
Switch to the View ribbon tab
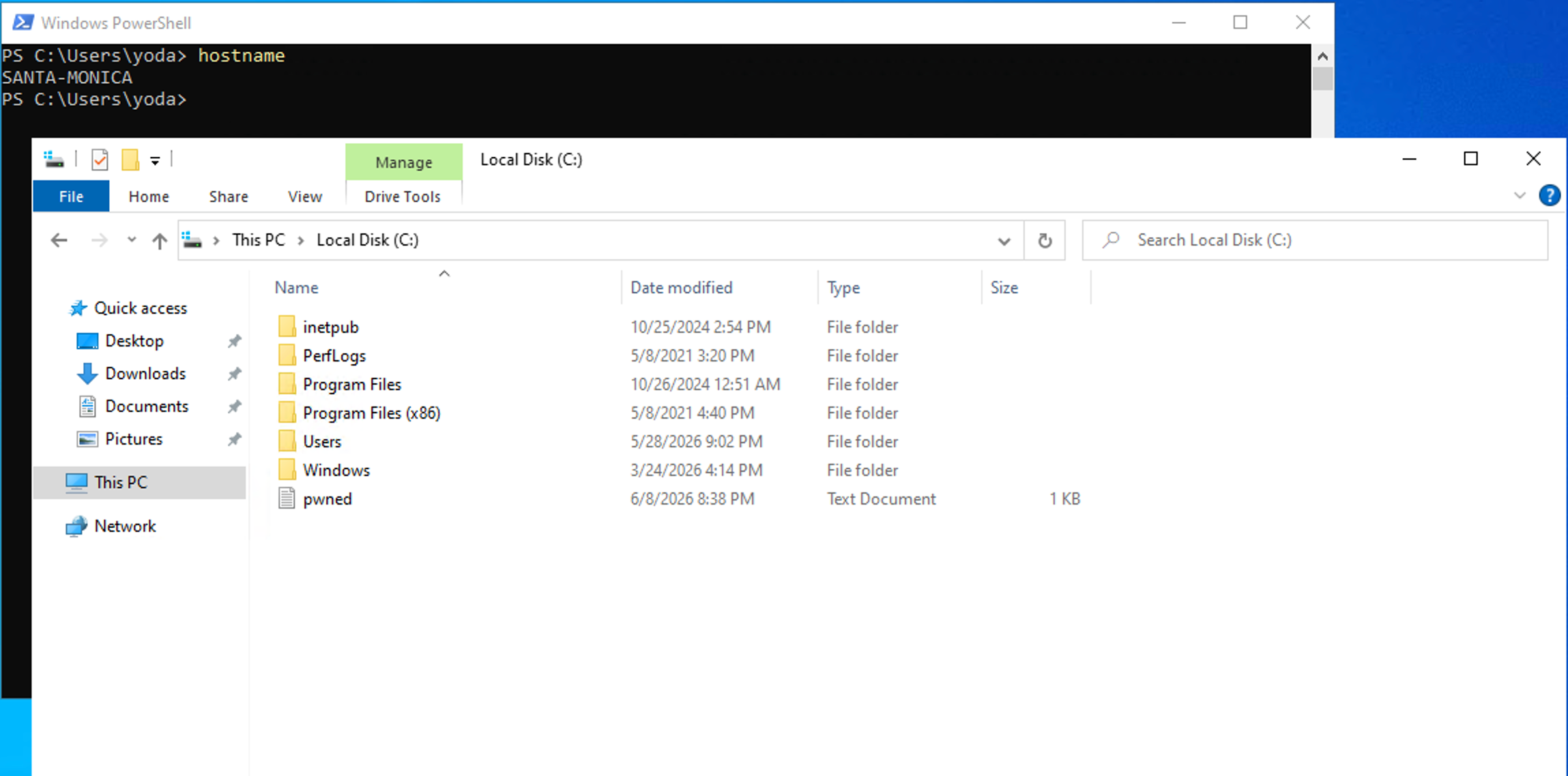pyautogui.click(x=305, y=196)
